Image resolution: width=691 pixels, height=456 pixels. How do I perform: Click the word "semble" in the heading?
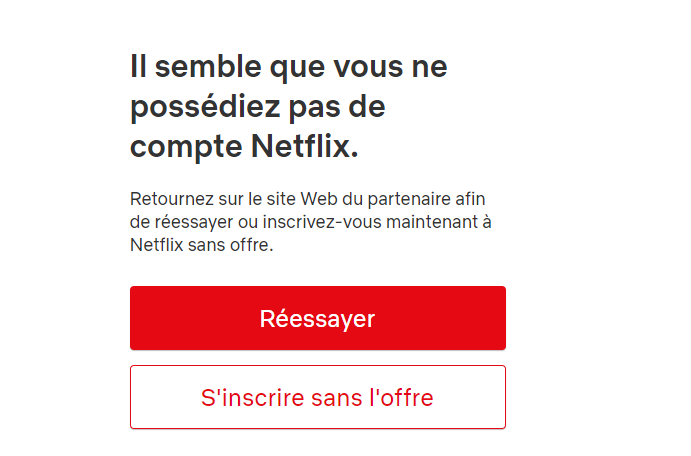coord(204,68)
